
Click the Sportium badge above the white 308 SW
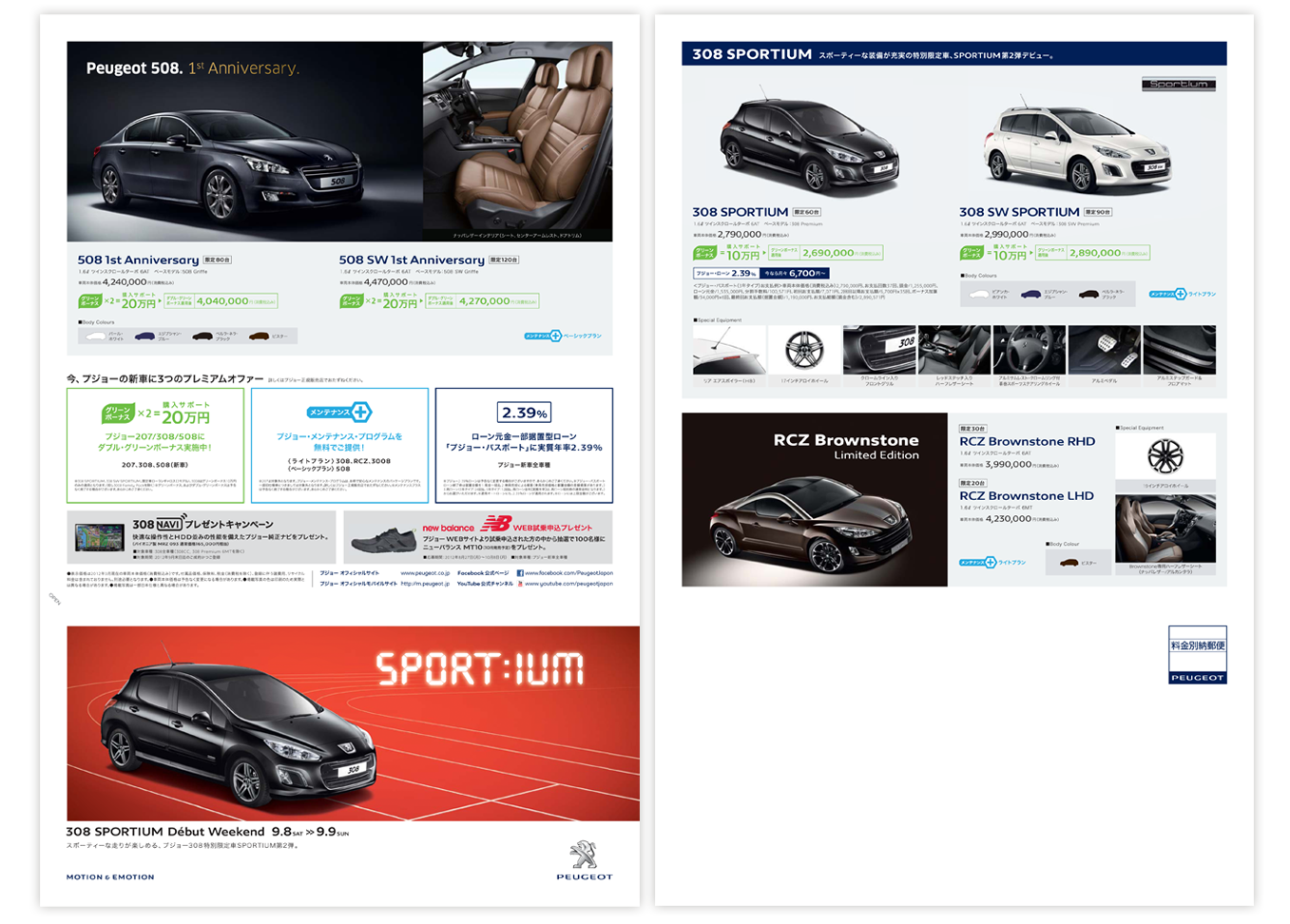(x=1178, y=84)
